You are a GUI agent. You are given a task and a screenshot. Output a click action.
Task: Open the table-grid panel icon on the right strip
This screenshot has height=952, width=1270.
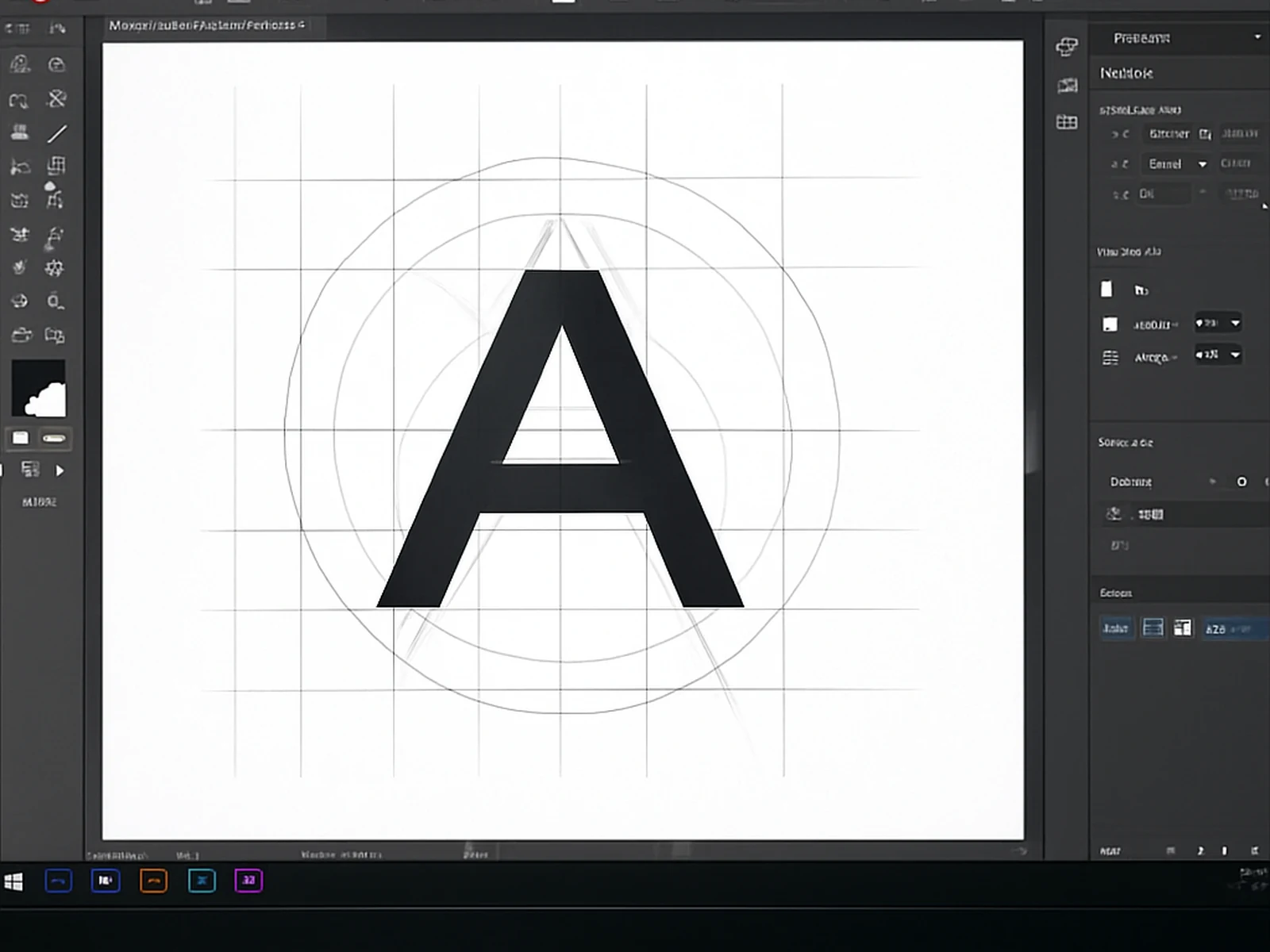point(1067,121)
